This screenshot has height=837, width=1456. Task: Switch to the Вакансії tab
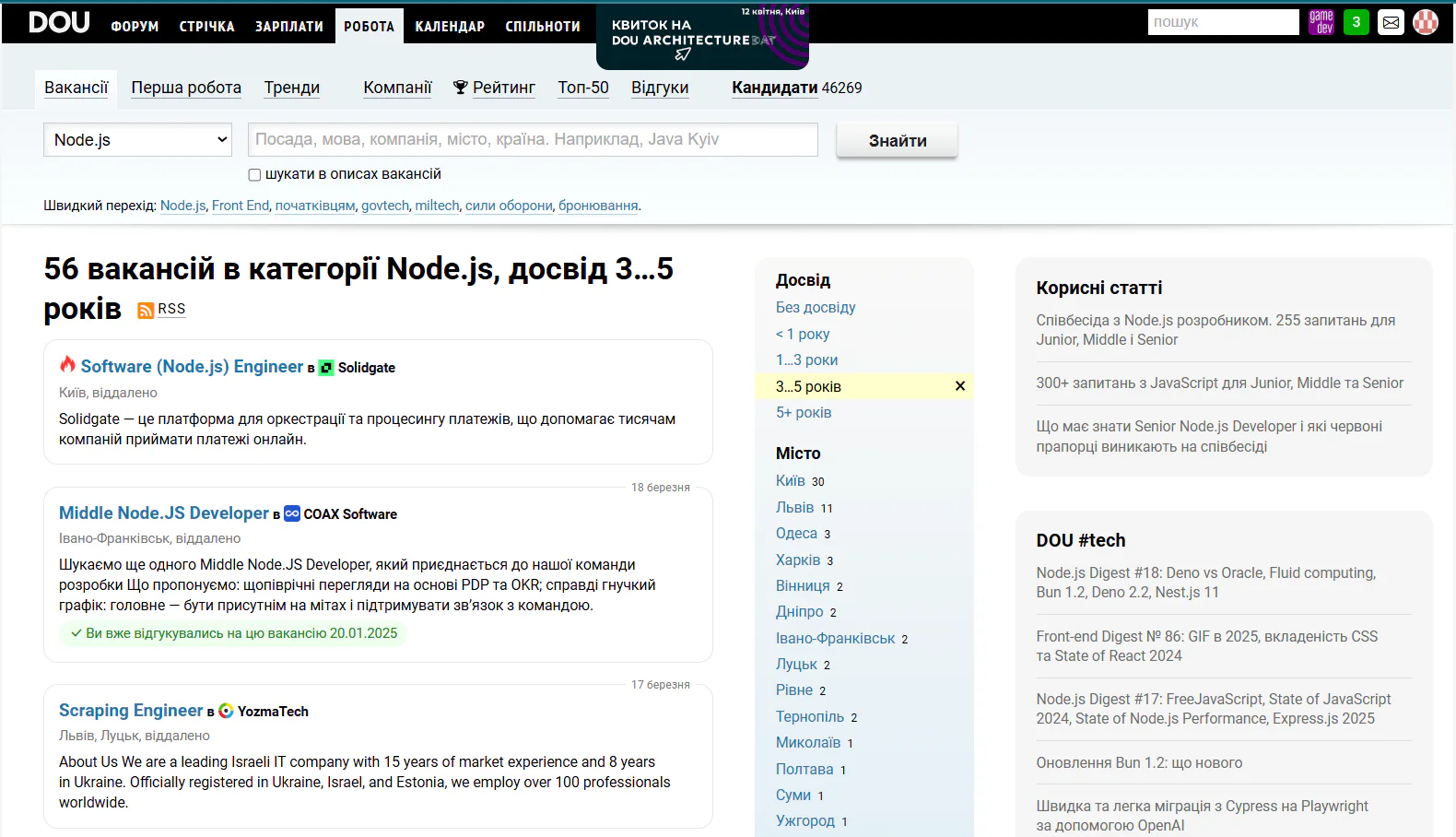pos(76,88)
